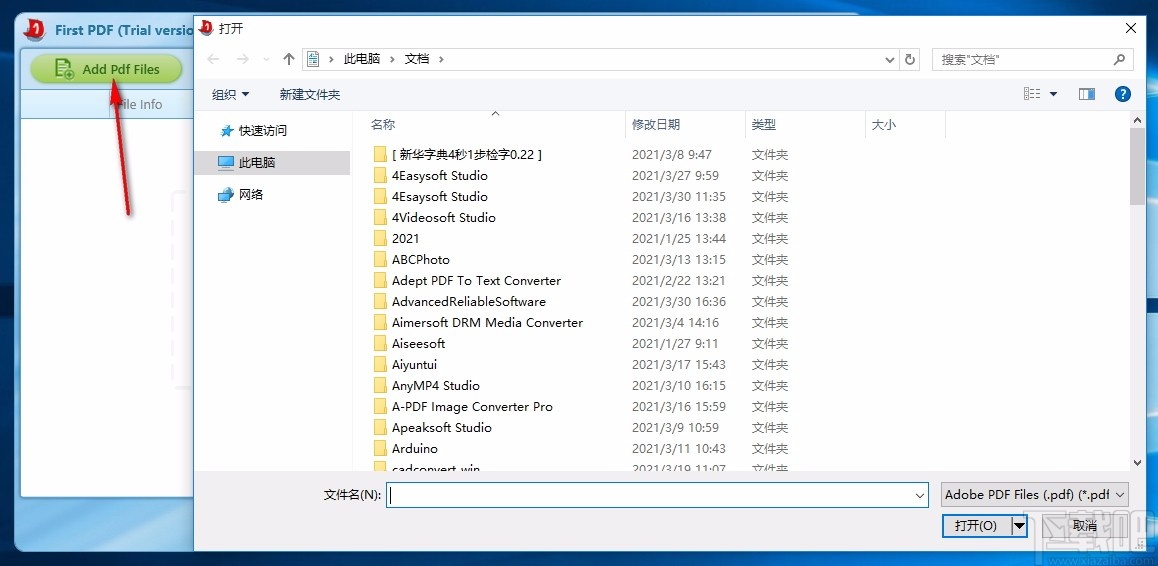Image resolution: width=1158 pixels, height=566 pixels.
Task: Click the scrollbar down arrow
Action: (x=1137, y=463)
